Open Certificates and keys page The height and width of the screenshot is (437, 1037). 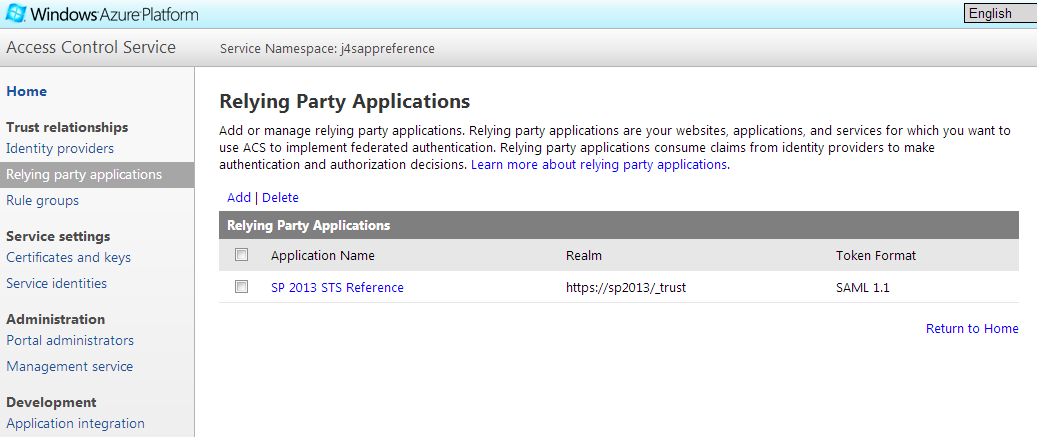(x=68, y=257)
